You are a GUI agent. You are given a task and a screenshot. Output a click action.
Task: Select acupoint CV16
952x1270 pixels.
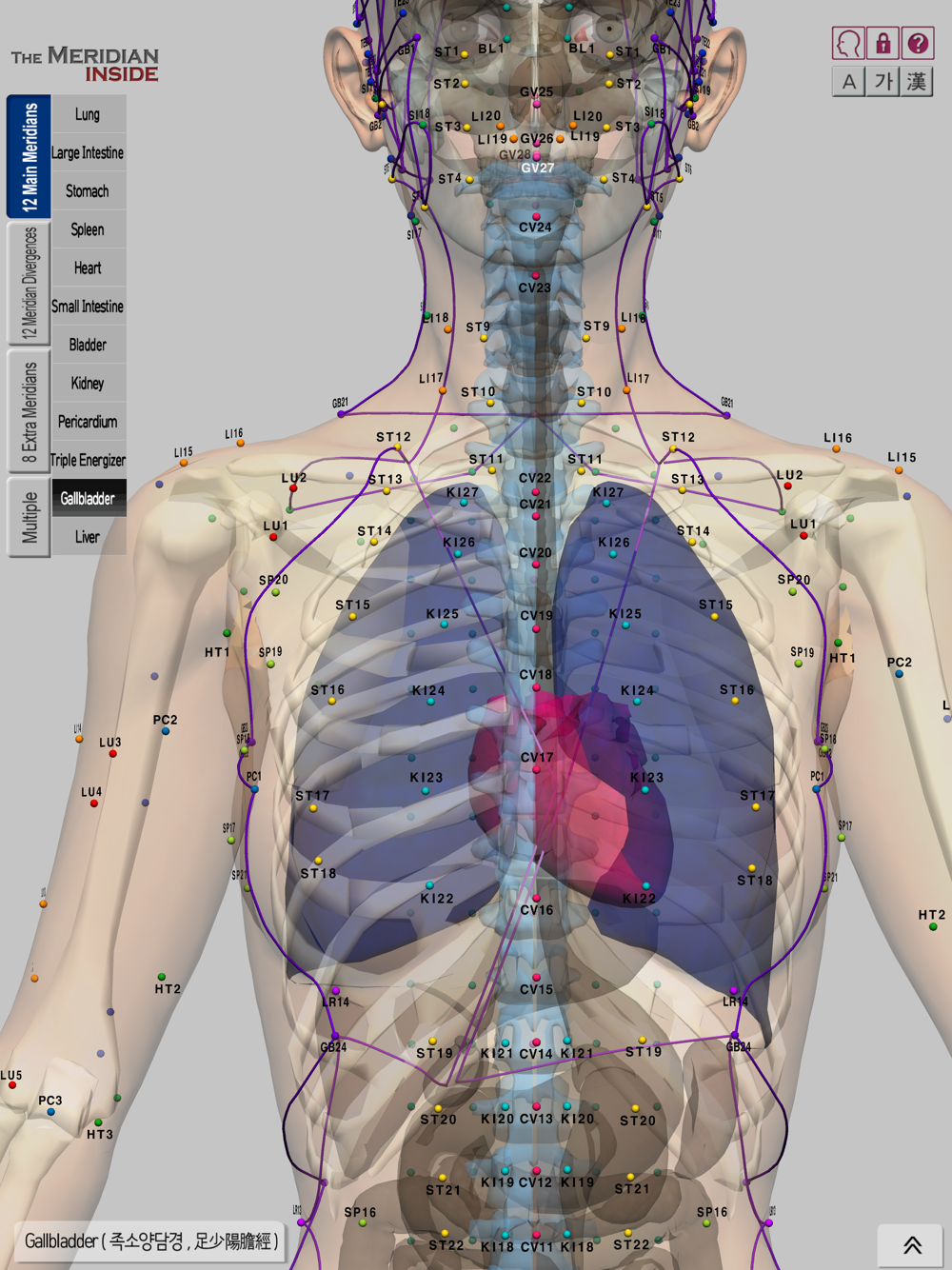(x=536, y=898)
